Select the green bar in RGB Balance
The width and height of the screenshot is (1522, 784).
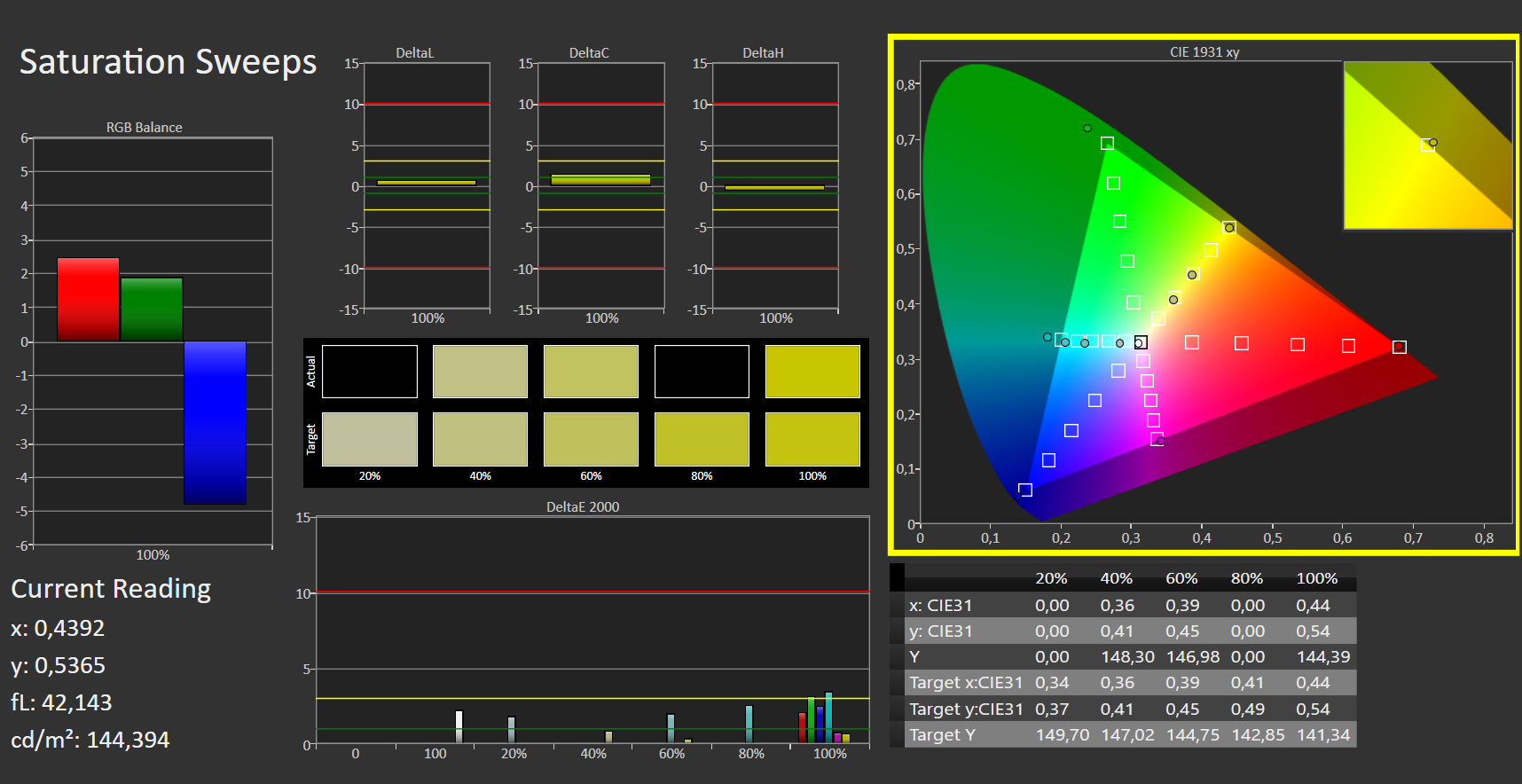tap(152, 310)
